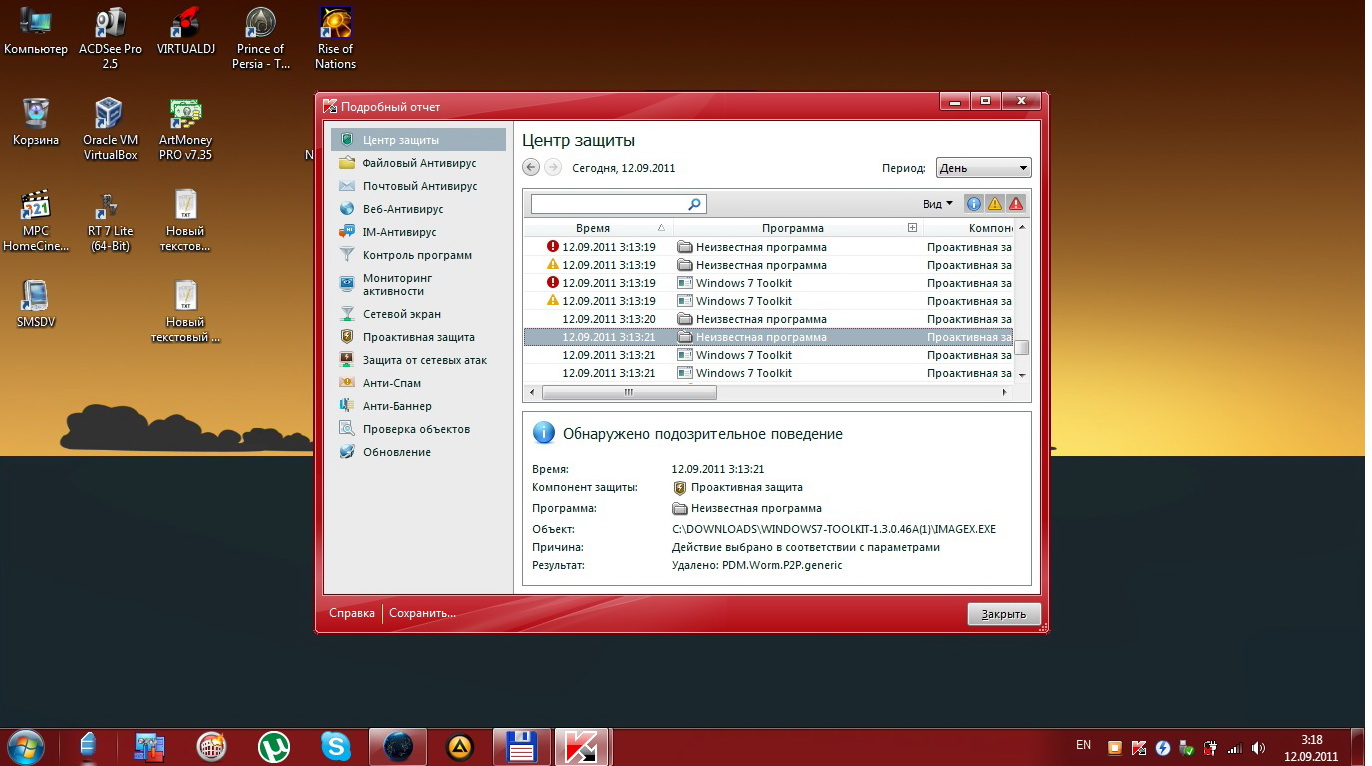Go to previous period with back arrow

pos(532,168)
